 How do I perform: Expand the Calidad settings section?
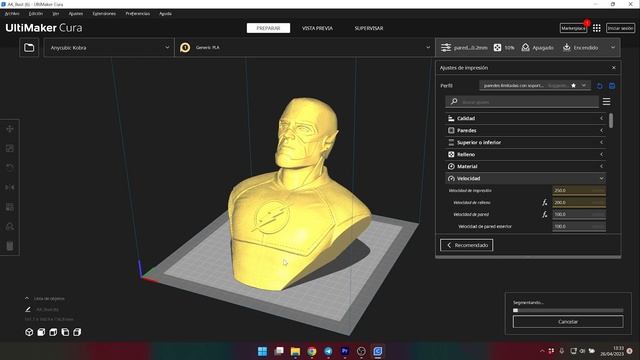pyautogui.click(x=525, y=118)
